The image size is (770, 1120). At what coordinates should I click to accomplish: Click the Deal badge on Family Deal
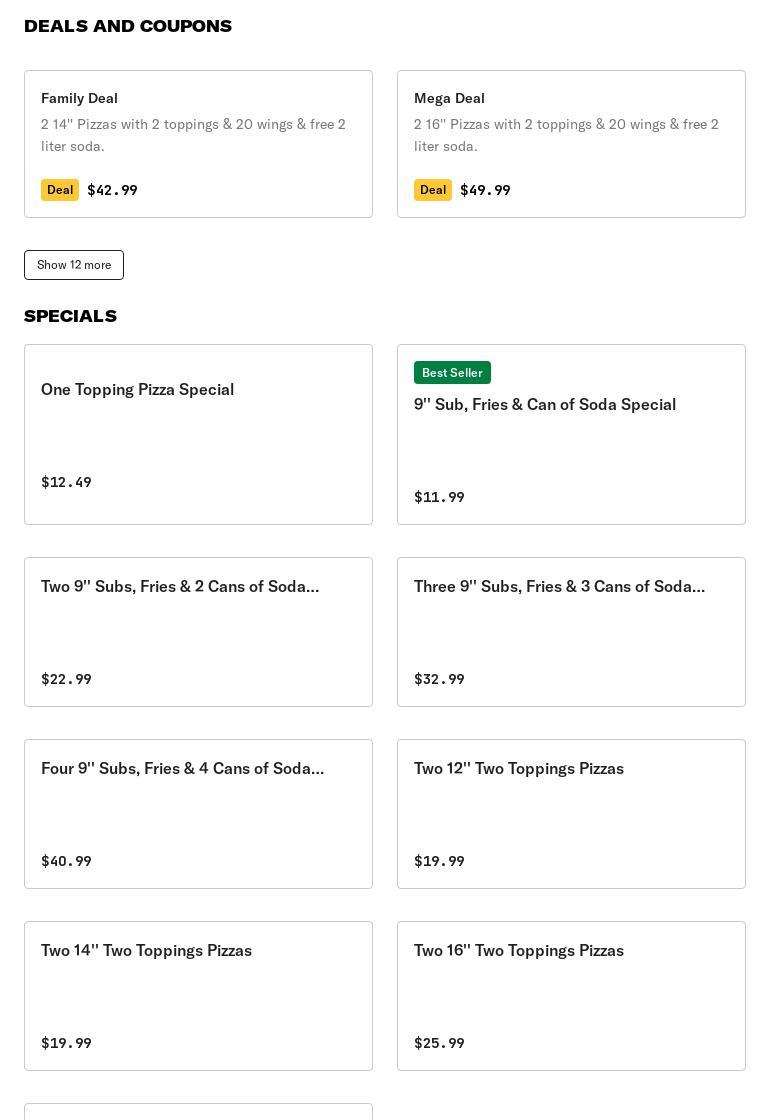[60, 190]
